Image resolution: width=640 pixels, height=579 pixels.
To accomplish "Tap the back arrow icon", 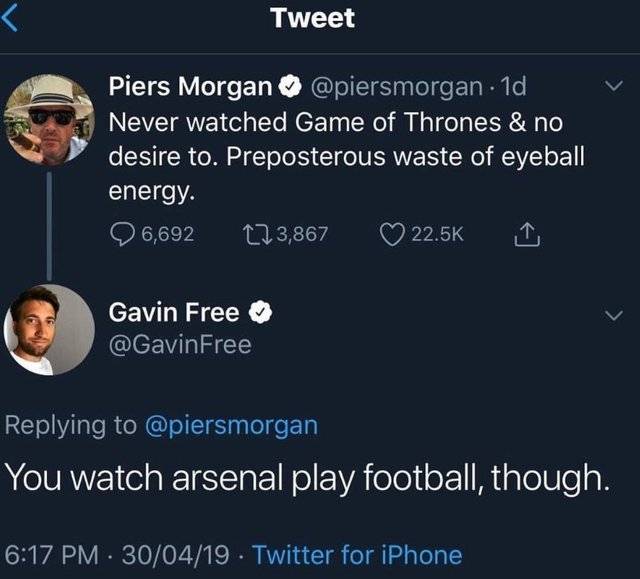I will 10,20.
